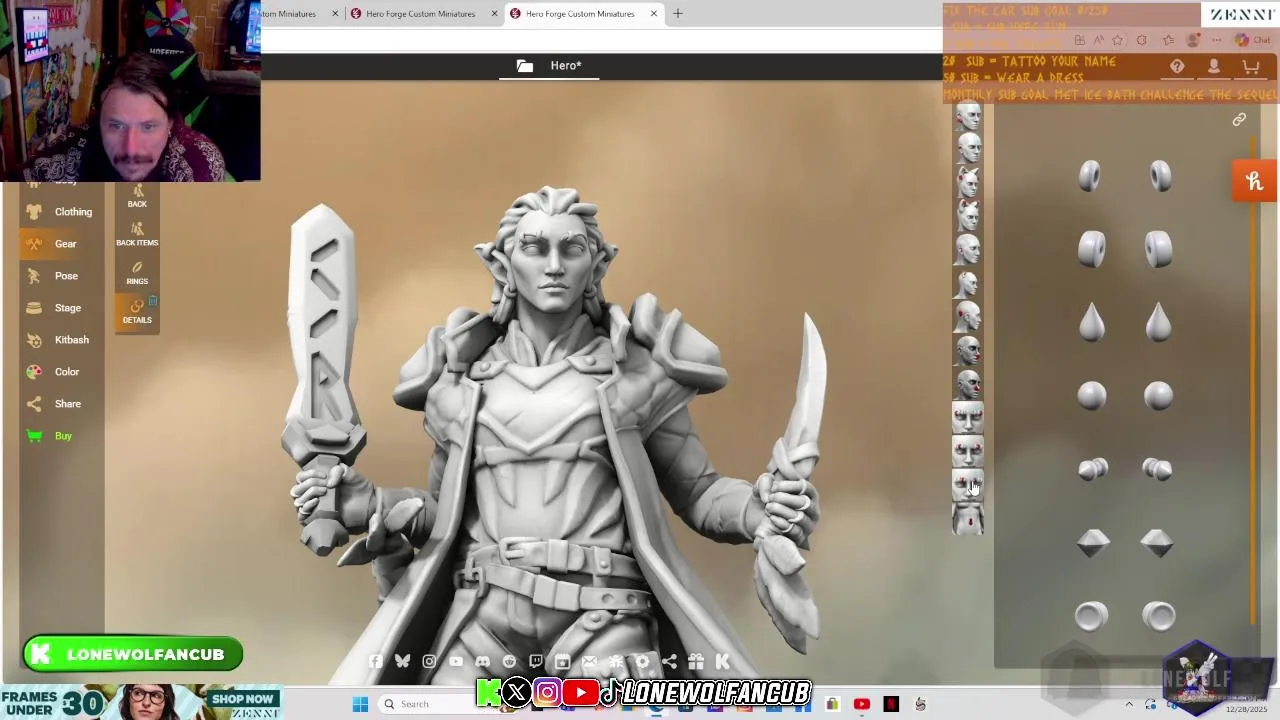Open the calendar icon in footer bar
Screen dimensions: 1280x720
[562, 661]
